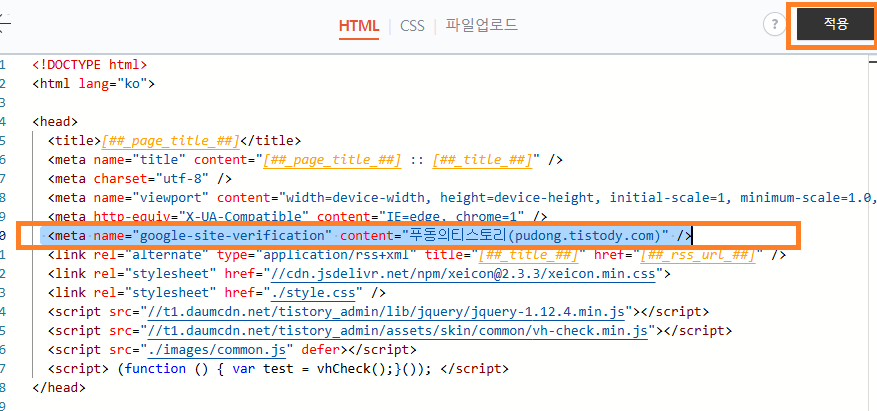Viewport: 877px width, 411px height.
Task: Click the meta name="title" line
Action: point(305,160)
